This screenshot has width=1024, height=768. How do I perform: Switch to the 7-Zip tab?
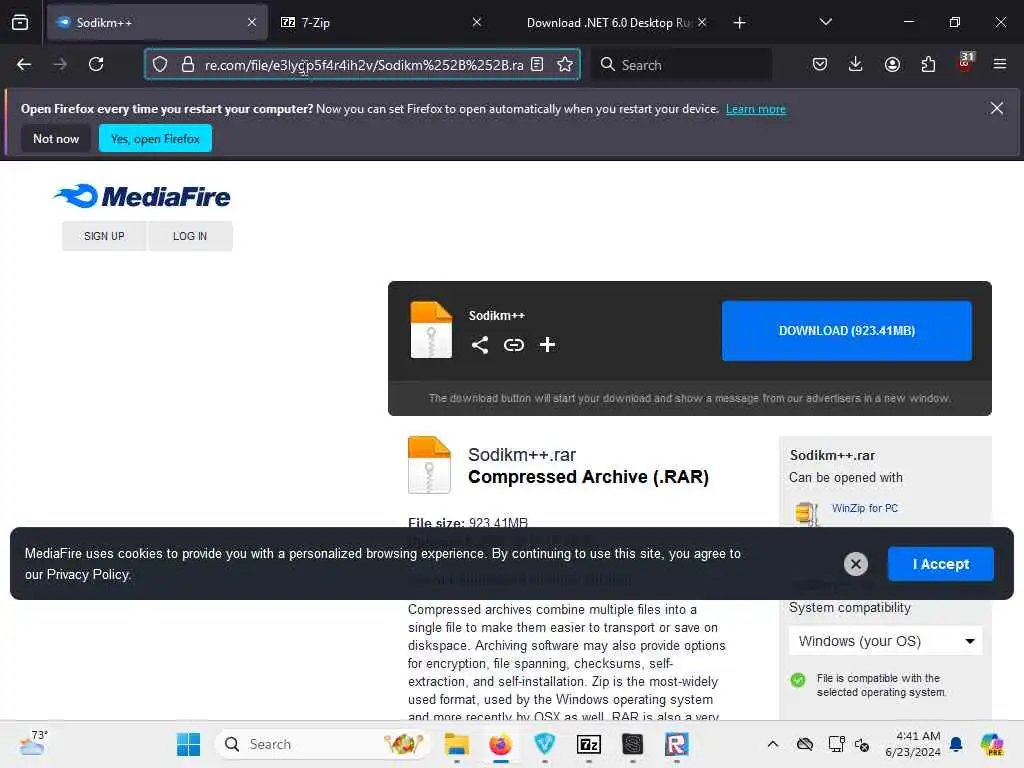coord(382,22)
